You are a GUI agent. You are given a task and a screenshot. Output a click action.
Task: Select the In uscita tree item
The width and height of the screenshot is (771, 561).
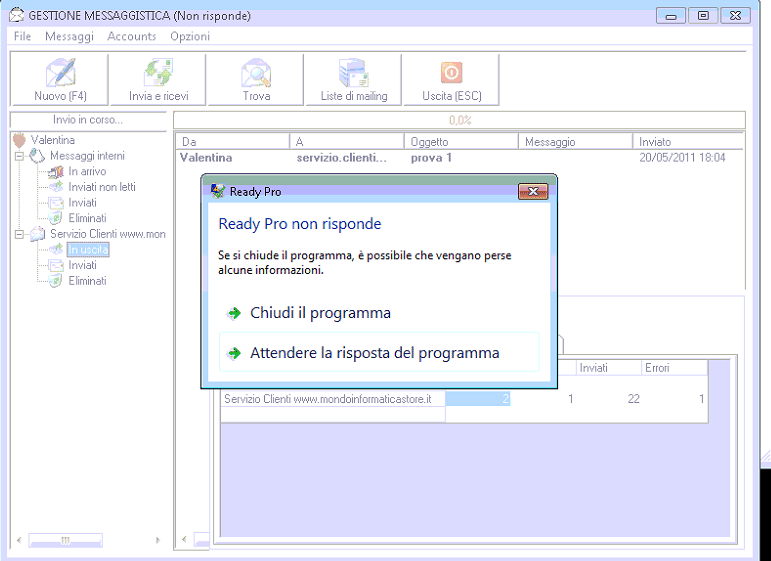(88, 250)
